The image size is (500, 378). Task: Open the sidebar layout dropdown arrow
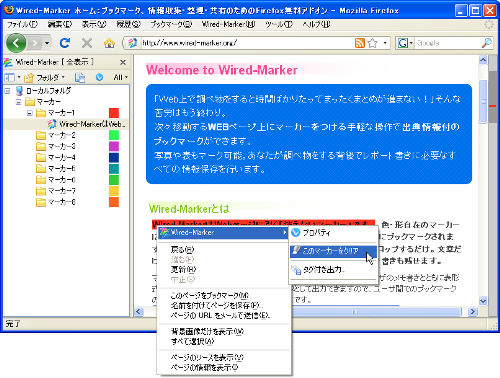pos(19,77)
